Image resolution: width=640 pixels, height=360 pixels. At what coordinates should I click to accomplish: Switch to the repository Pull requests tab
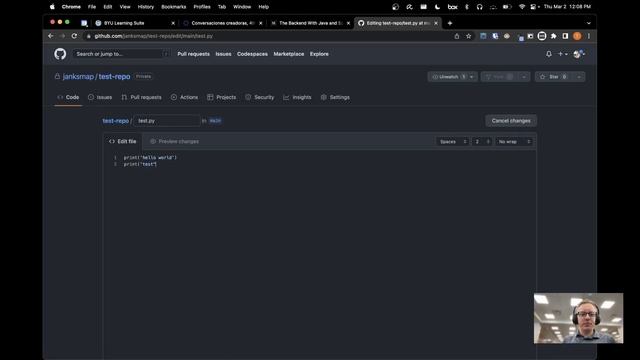click(x=141, y=97)
